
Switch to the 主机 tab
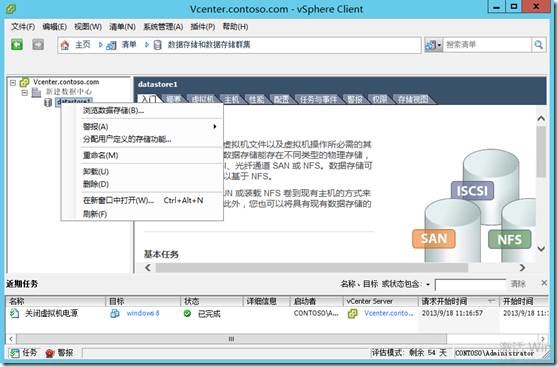[231, 99]
